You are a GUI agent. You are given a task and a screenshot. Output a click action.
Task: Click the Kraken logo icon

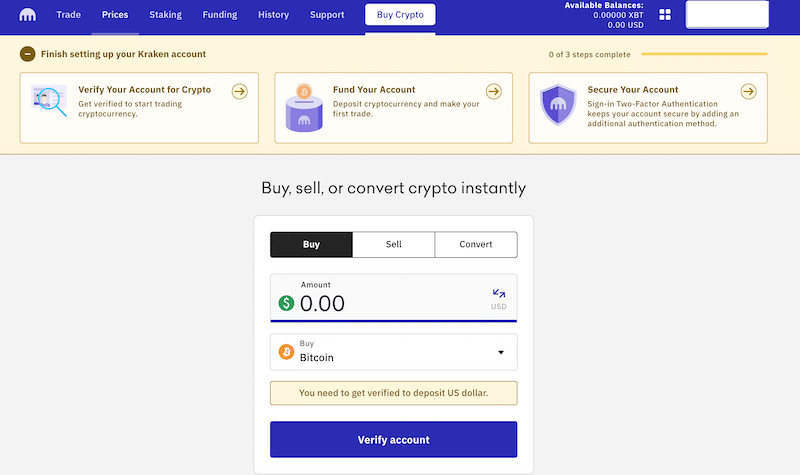28,15
